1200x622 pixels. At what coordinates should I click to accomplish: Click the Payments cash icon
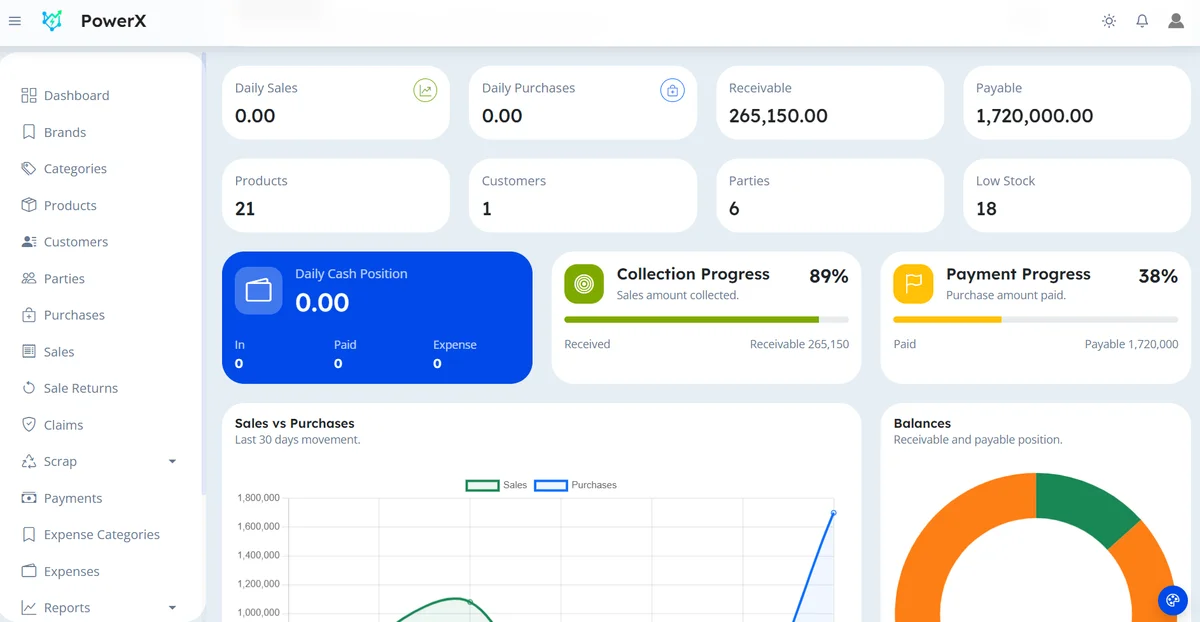pyautogui.click(x=29, y=498)
